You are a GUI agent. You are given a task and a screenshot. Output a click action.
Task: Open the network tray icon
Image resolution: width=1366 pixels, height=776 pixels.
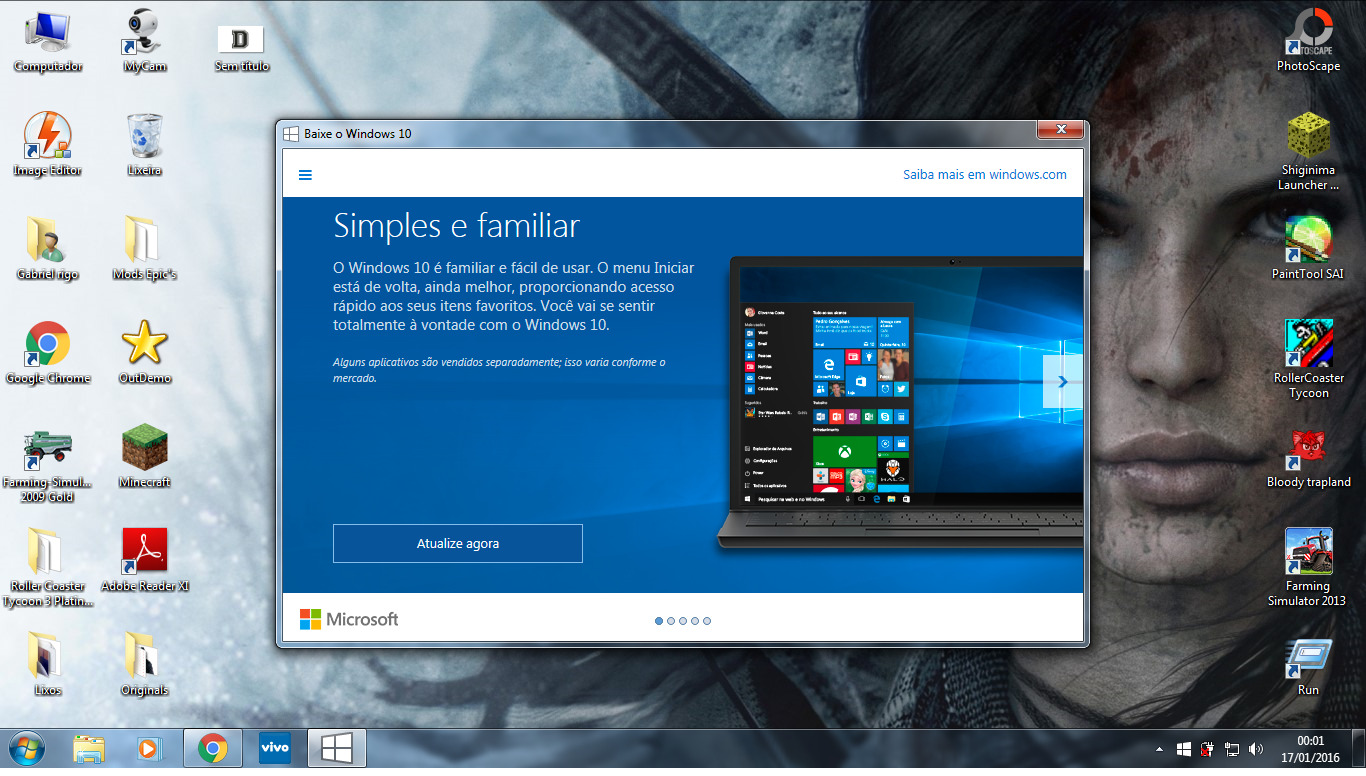[1232, 749]
